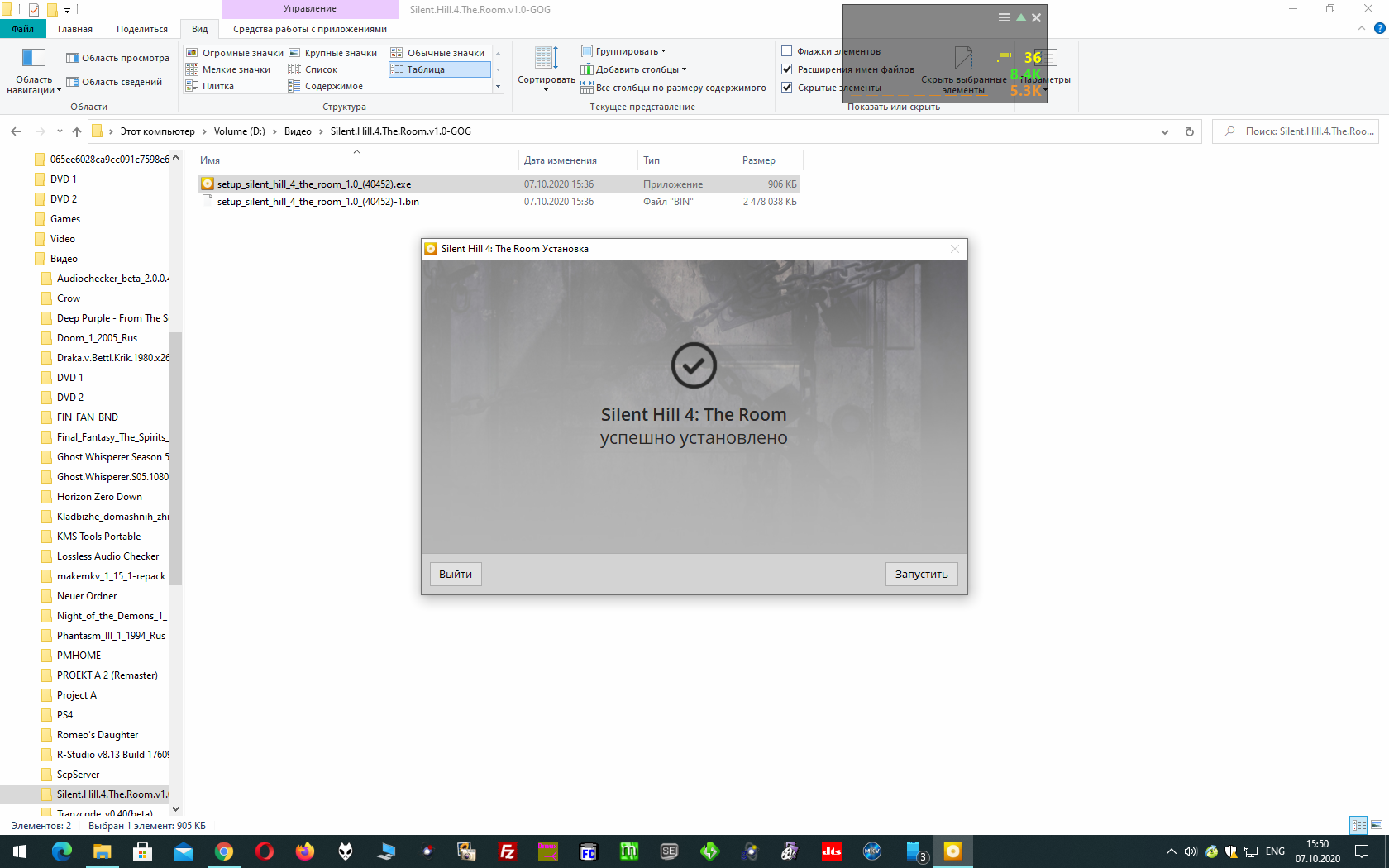Close the overlay monitor widget

click(x=1036, y=17)
